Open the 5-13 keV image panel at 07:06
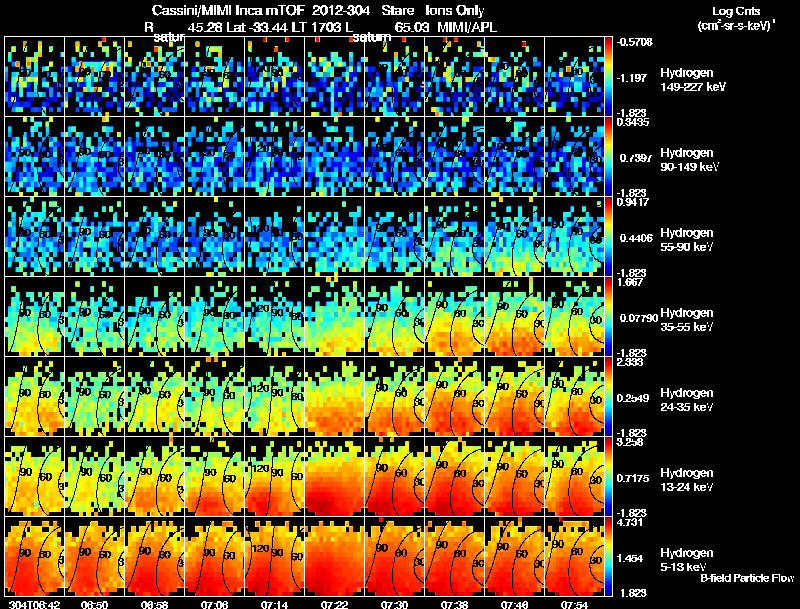Viewport: 800px width, 609px height. point(214,556)
